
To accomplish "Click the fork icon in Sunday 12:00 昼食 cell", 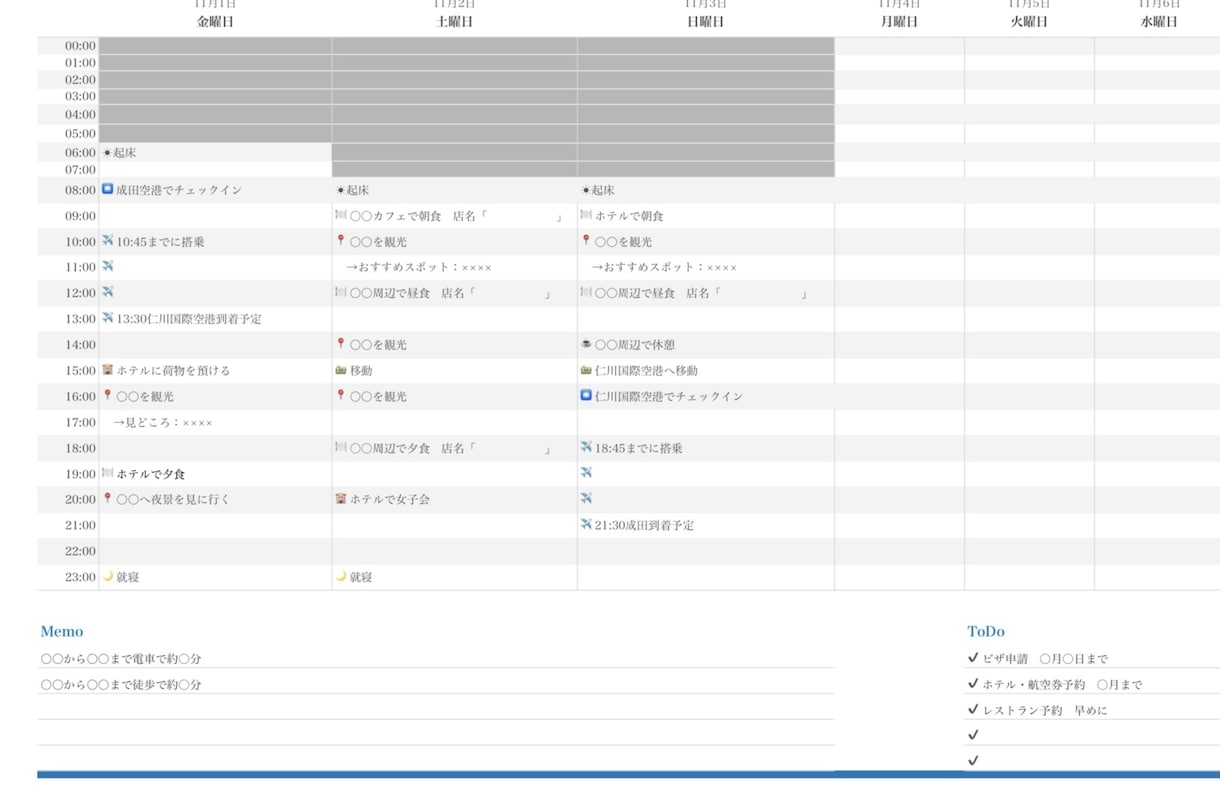I will [586, 293].
